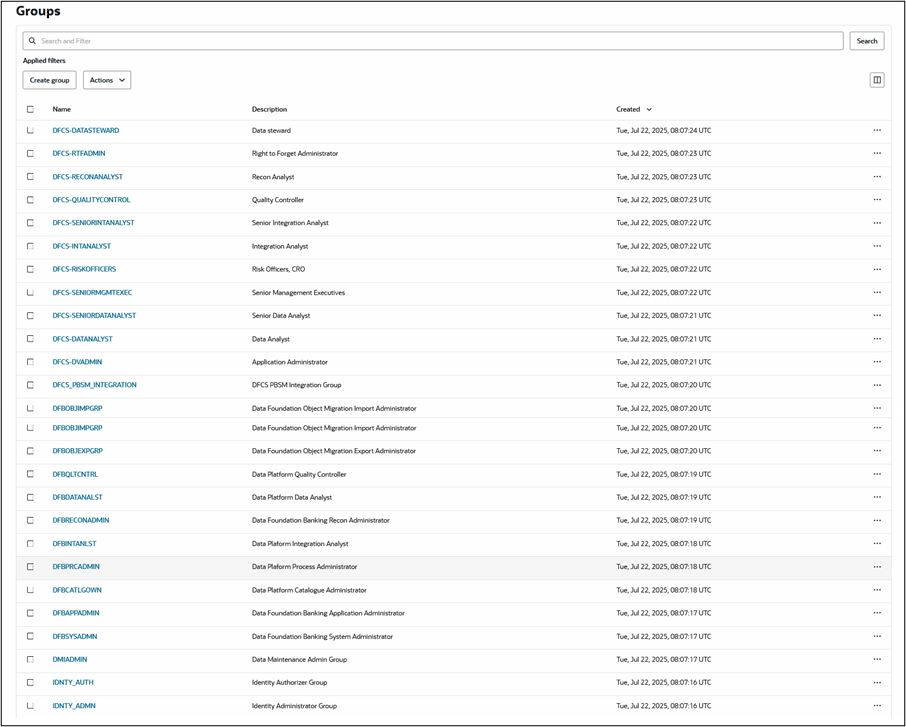Open the Actions dropdown
Image resolution: width=906 pixels, height=727 pixels.
106,80
